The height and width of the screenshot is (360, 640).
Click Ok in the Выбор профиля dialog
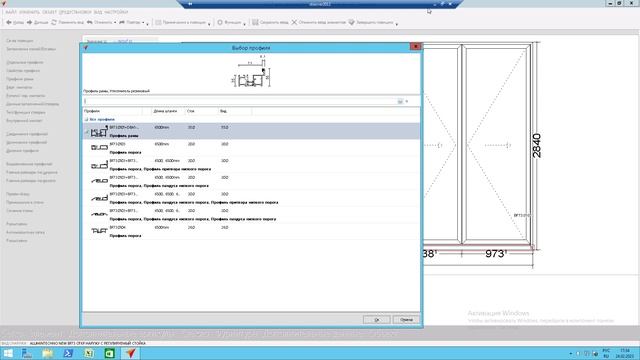(x=376, y=320)
